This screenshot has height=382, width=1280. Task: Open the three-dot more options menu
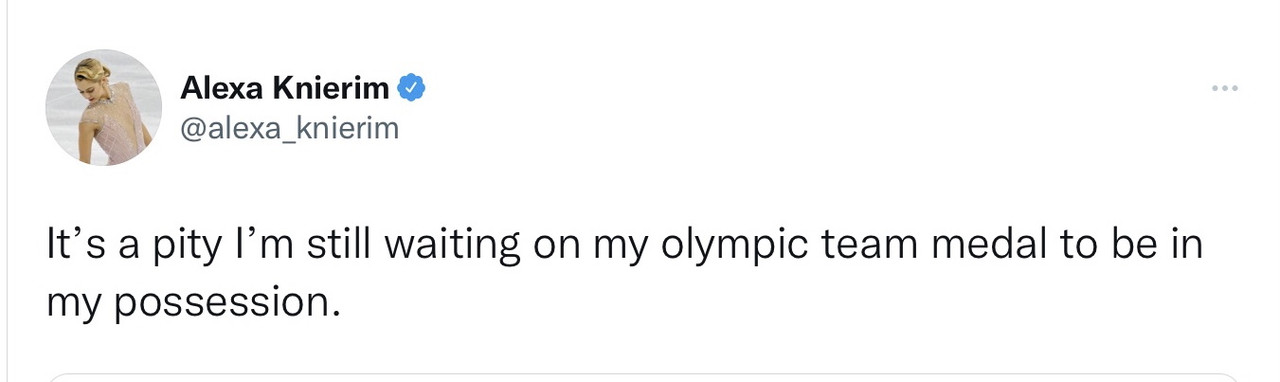(1224, 90)
